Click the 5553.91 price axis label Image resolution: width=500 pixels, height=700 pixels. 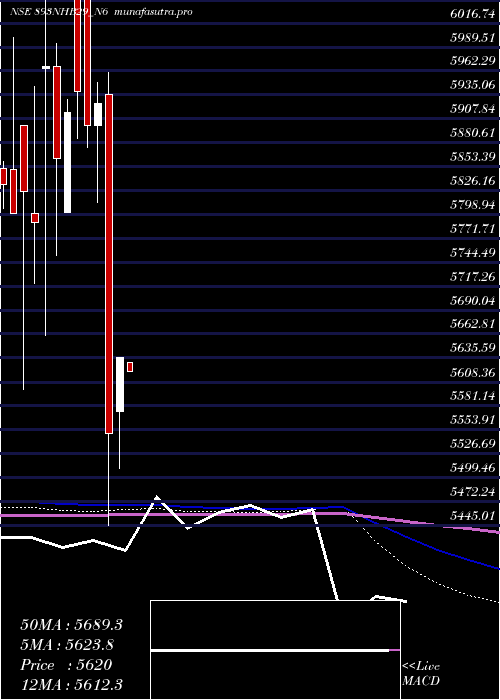pos(473,420)
